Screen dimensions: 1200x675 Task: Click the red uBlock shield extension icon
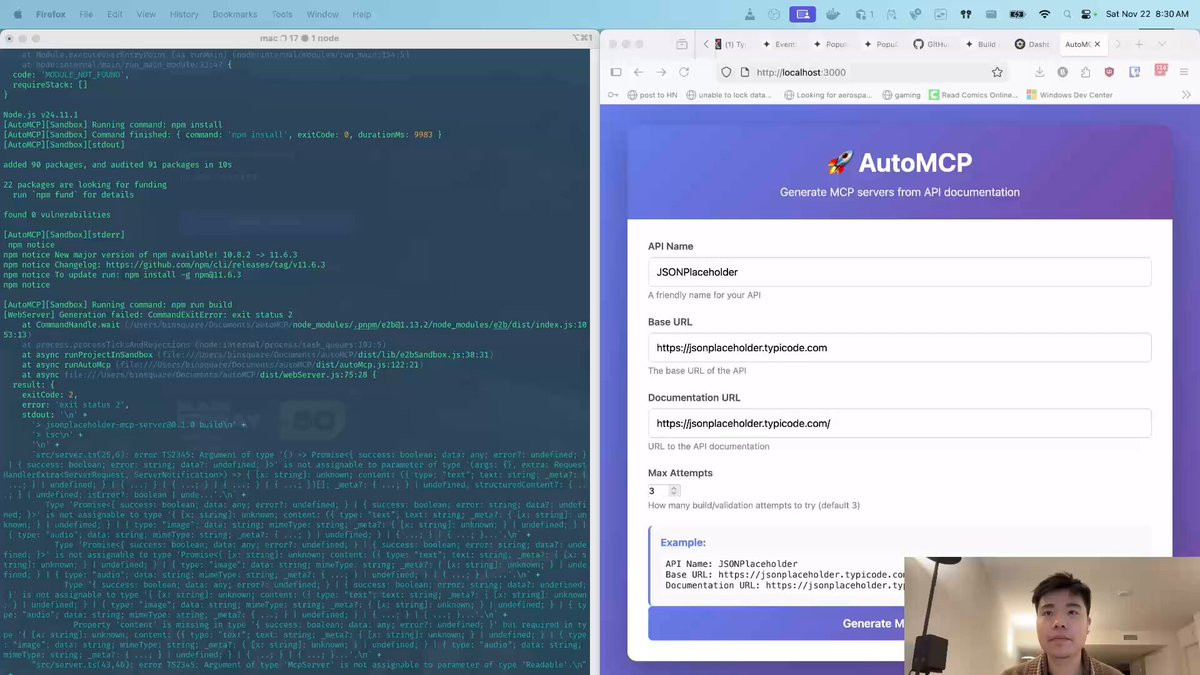[1109, 72]
